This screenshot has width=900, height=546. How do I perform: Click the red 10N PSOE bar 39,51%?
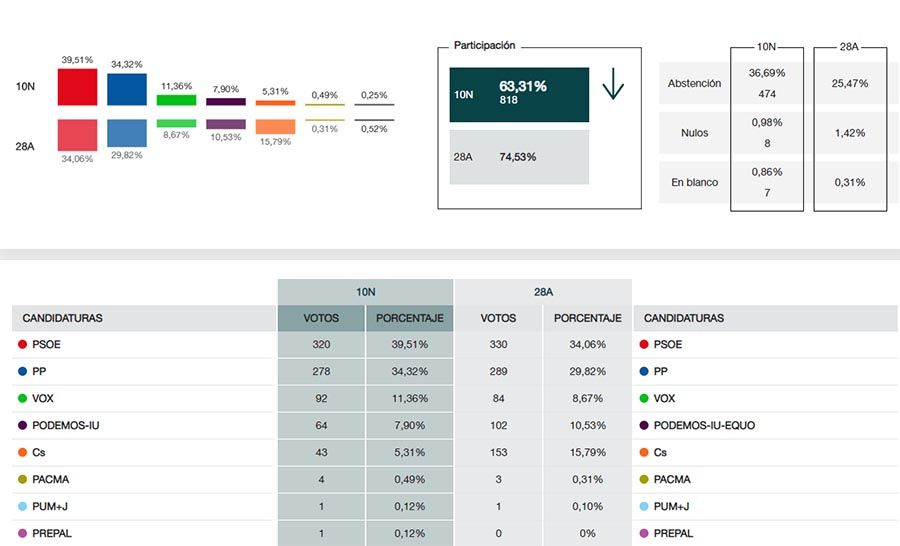pos(77,87)
